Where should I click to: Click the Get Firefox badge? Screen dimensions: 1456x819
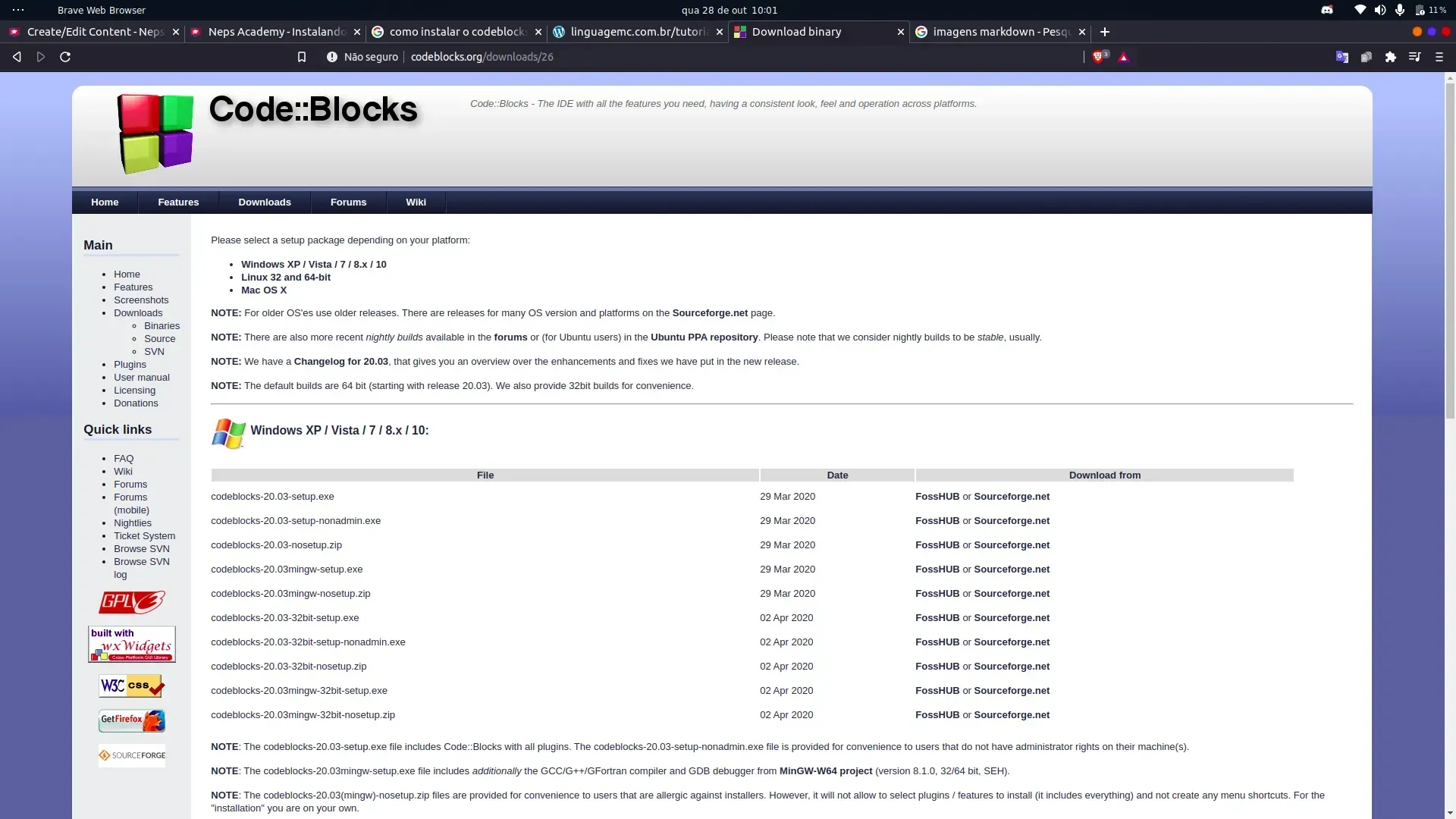132,720
